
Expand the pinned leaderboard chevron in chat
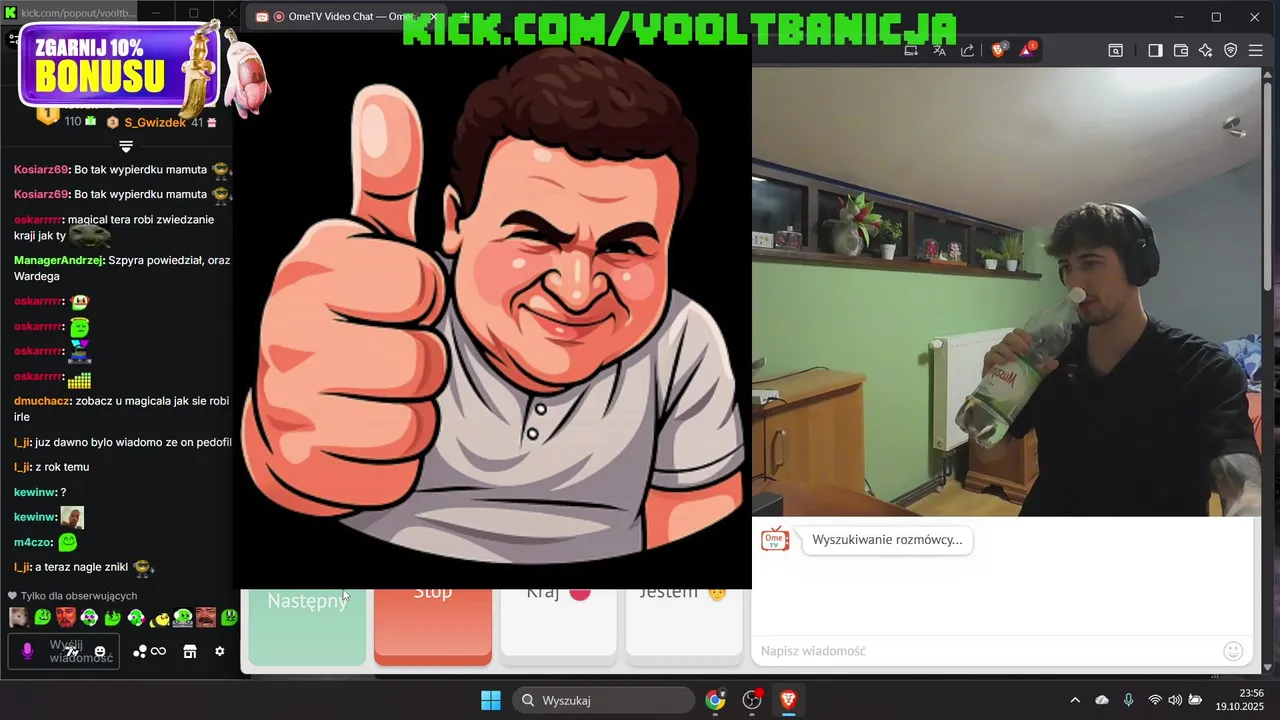point(126,146)
